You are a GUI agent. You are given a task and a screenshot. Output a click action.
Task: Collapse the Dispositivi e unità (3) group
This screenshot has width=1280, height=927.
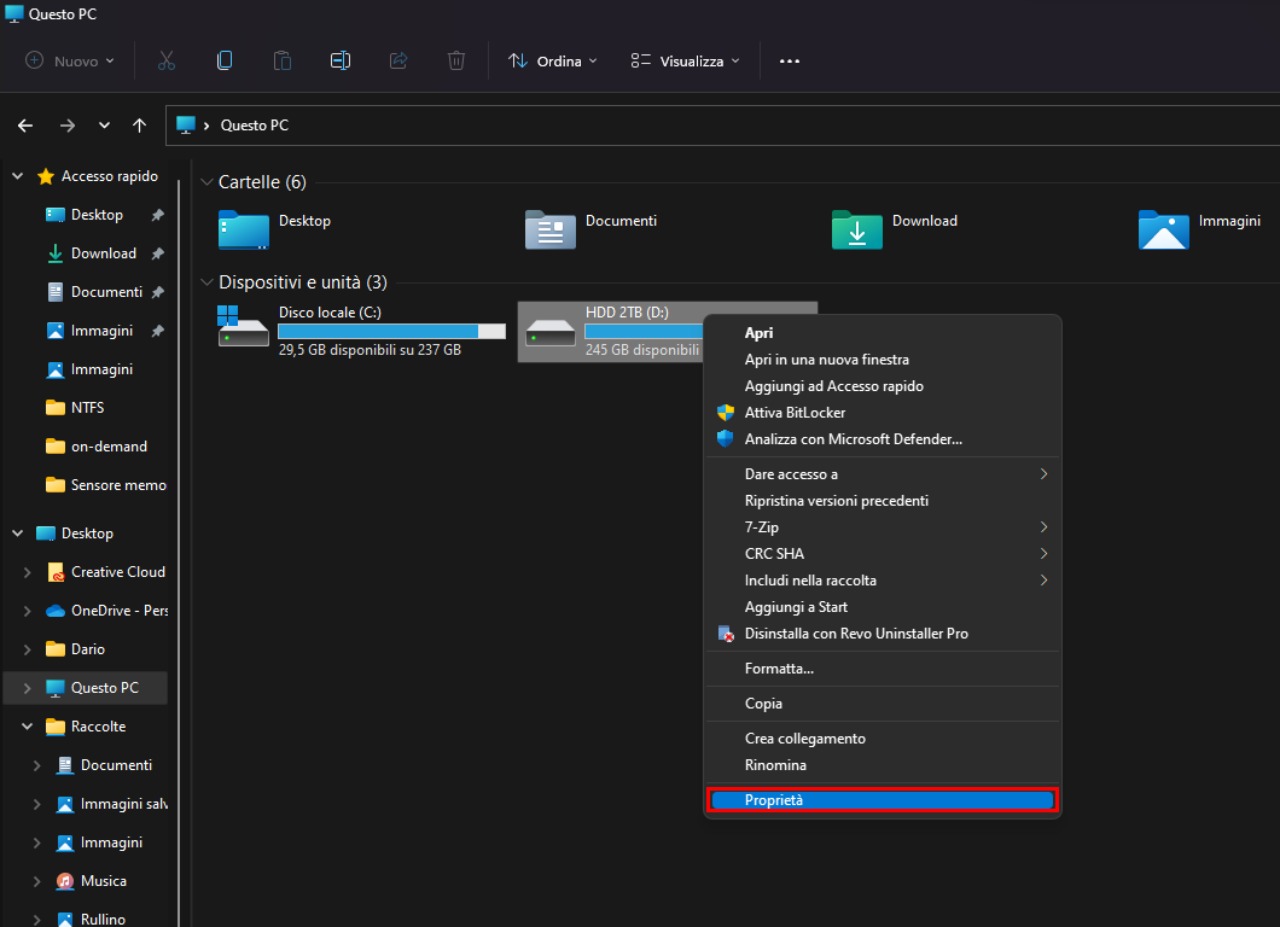(x=207, y=282)
